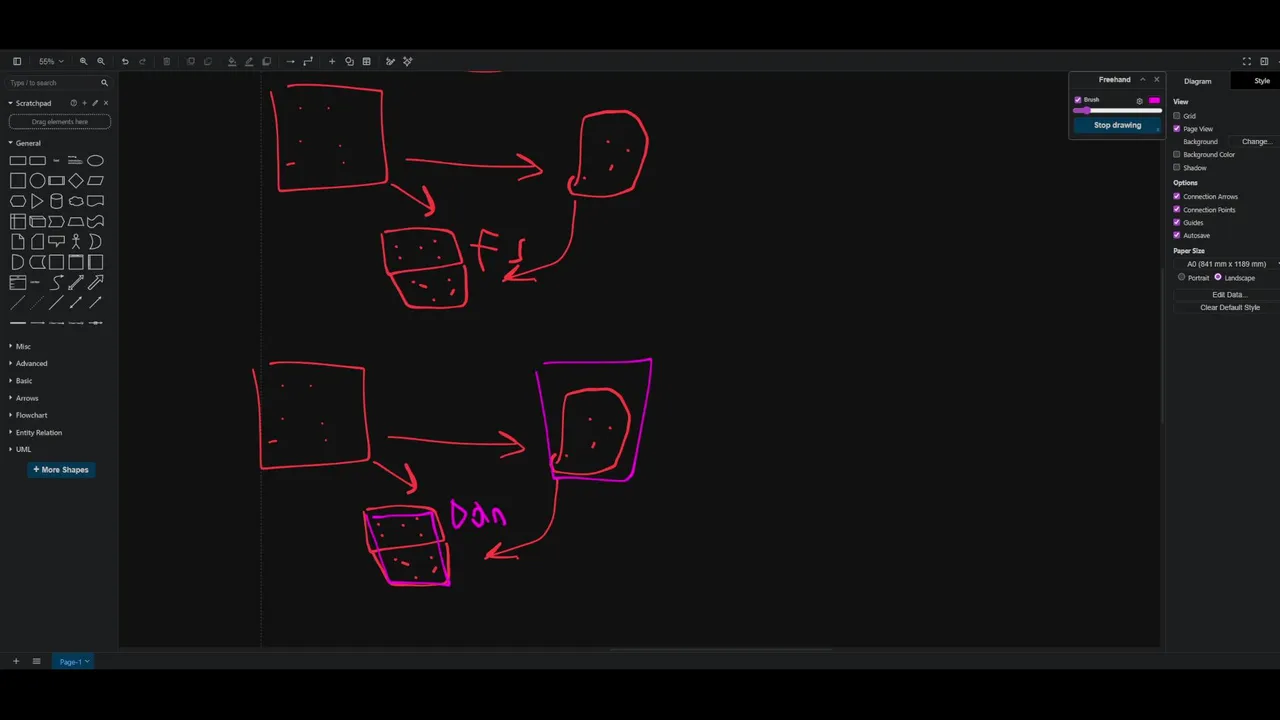Image resolution: width=1280 pixels, height=720 pixels.
Task: Undo the last action
Action: coord(125,61)
